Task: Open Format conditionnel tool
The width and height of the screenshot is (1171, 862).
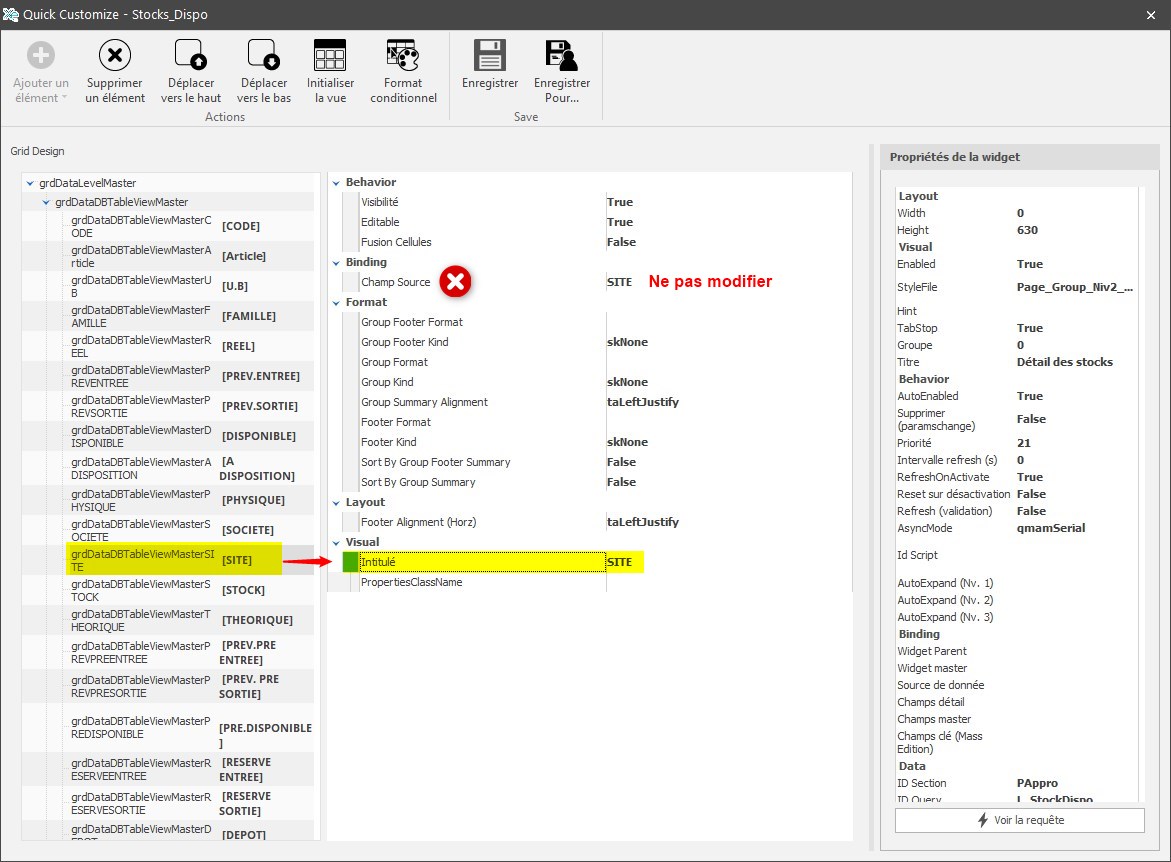Action: tap(403, 56)
